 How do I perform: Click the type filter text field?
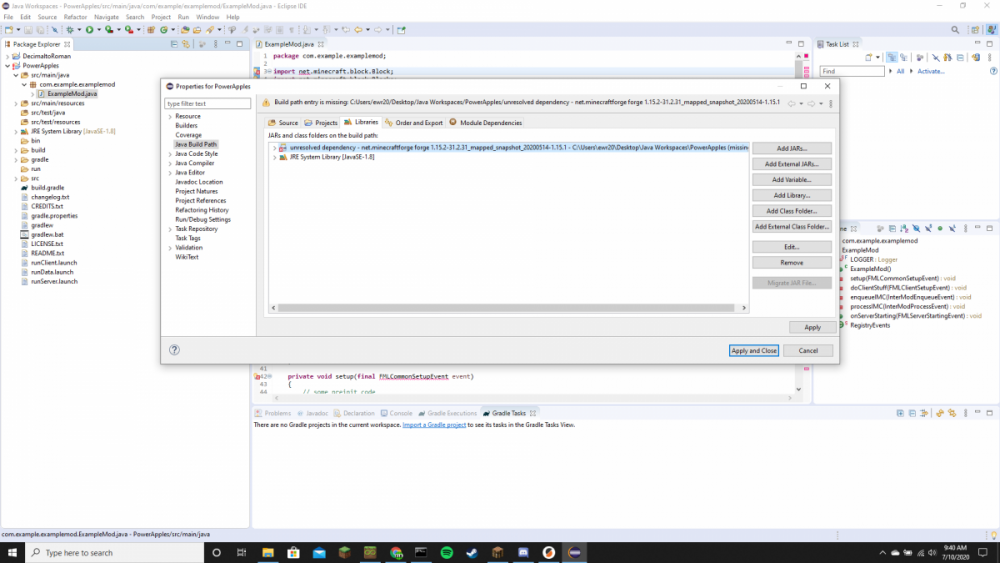[207, 103]
